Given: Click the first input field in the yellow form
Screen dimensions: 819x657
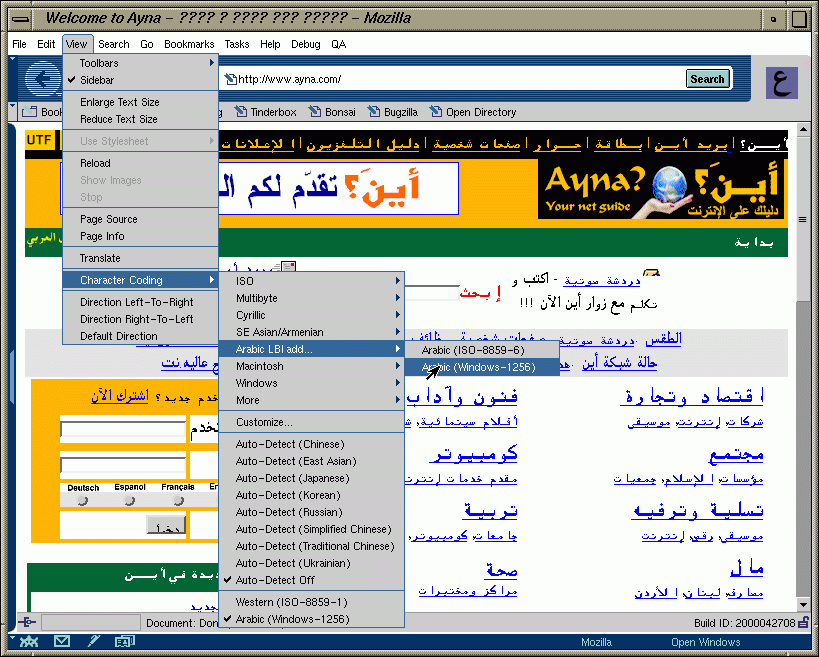Looking at the screenshot, I should pos(123,429).
